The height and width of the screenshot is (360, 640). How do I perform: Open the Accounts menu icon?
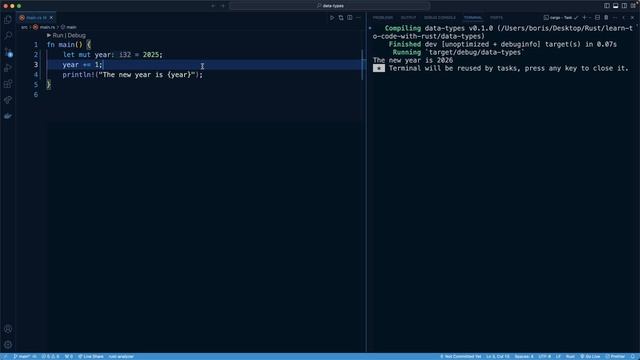[8, 329]
